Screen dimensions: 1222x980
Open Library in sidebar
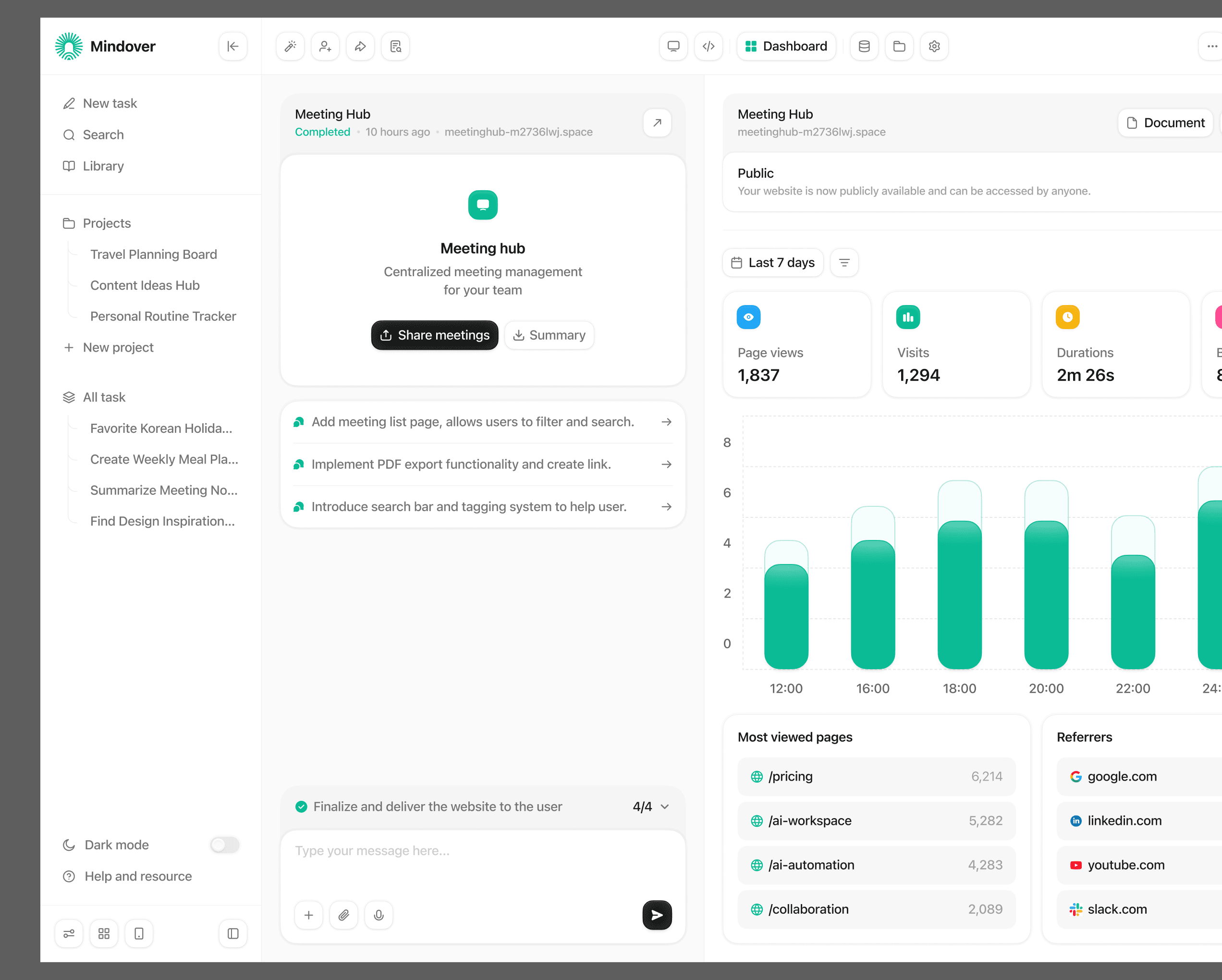94,166
